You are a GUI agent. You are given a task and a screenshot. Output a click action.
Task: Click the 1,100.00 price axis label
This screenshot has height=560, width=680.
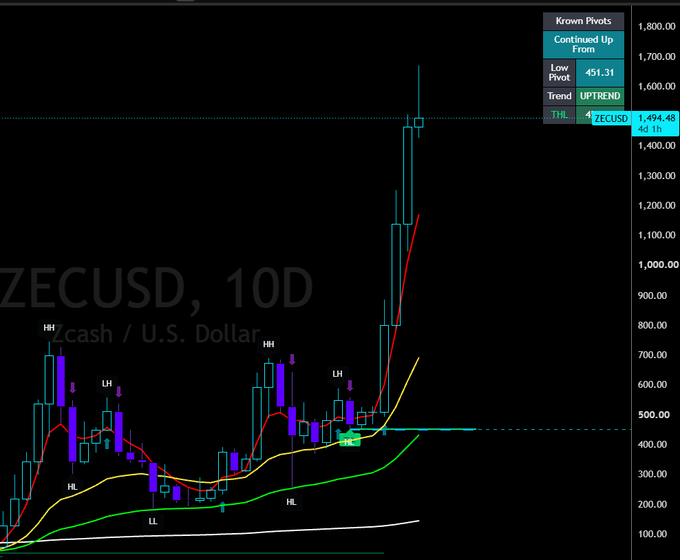click(x=657, y=235)
